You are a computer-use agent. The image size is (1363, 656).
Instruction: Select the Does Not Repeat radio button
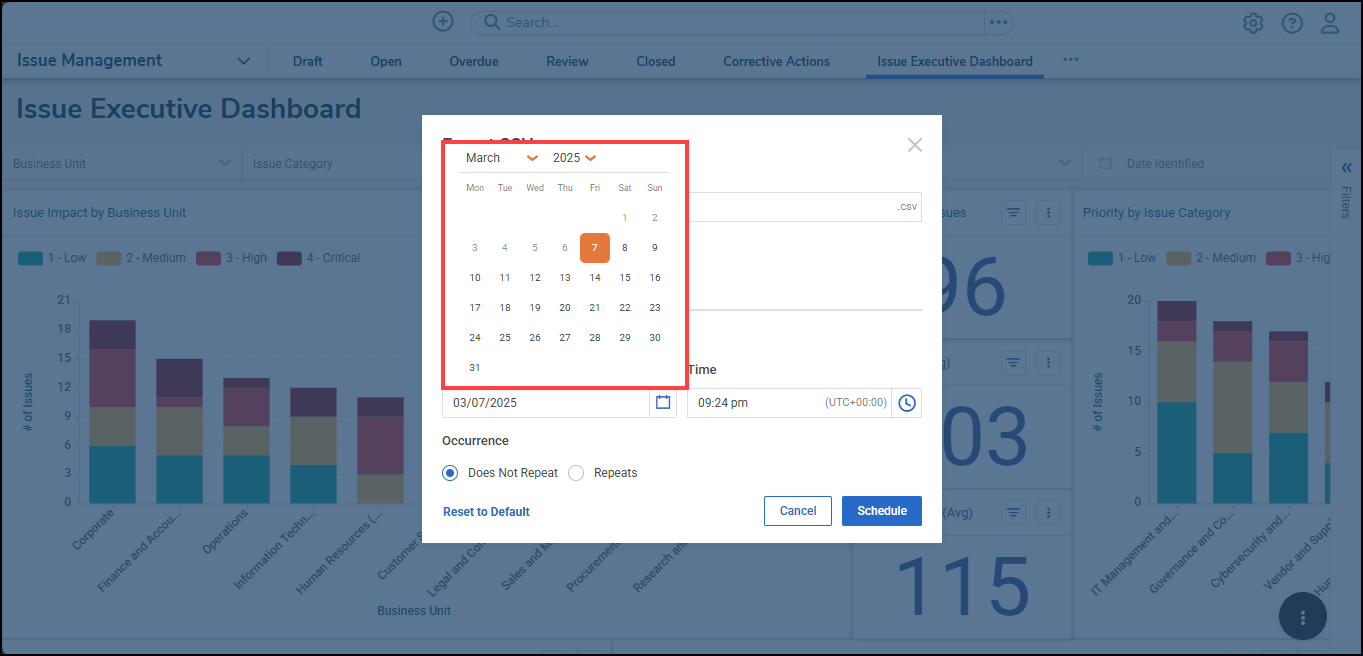tap(449, 472)
